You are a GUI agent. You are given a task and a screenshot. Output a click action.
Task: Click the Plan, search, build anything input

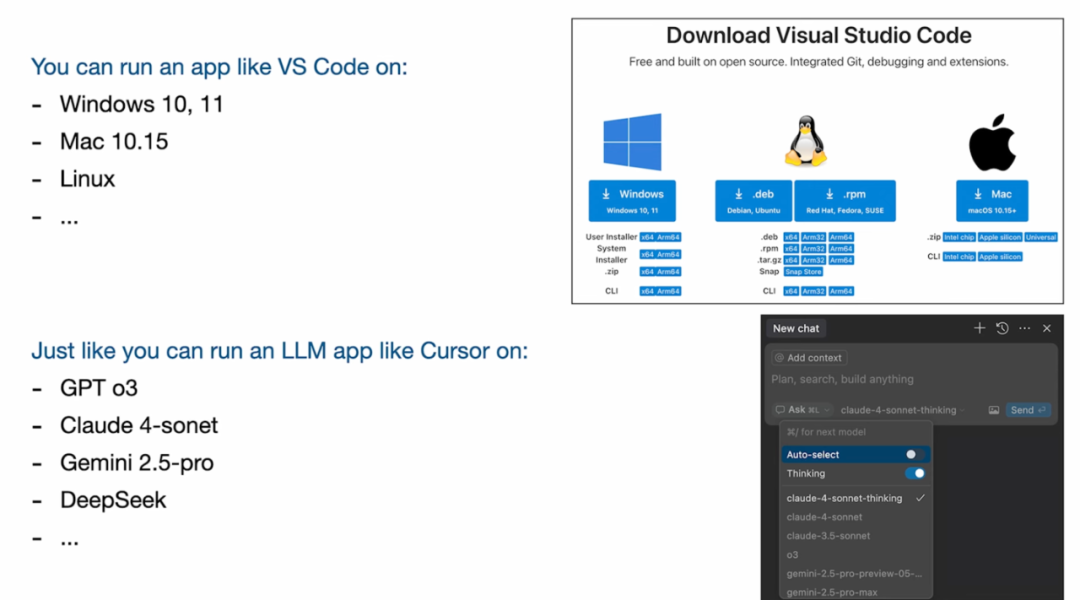912,380
